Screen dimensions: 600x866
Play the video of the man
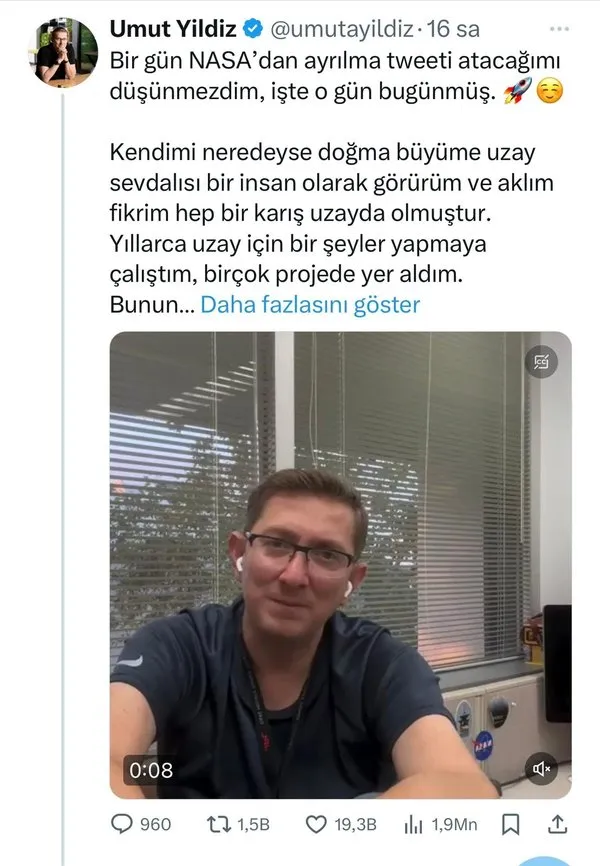click(340, 564)
